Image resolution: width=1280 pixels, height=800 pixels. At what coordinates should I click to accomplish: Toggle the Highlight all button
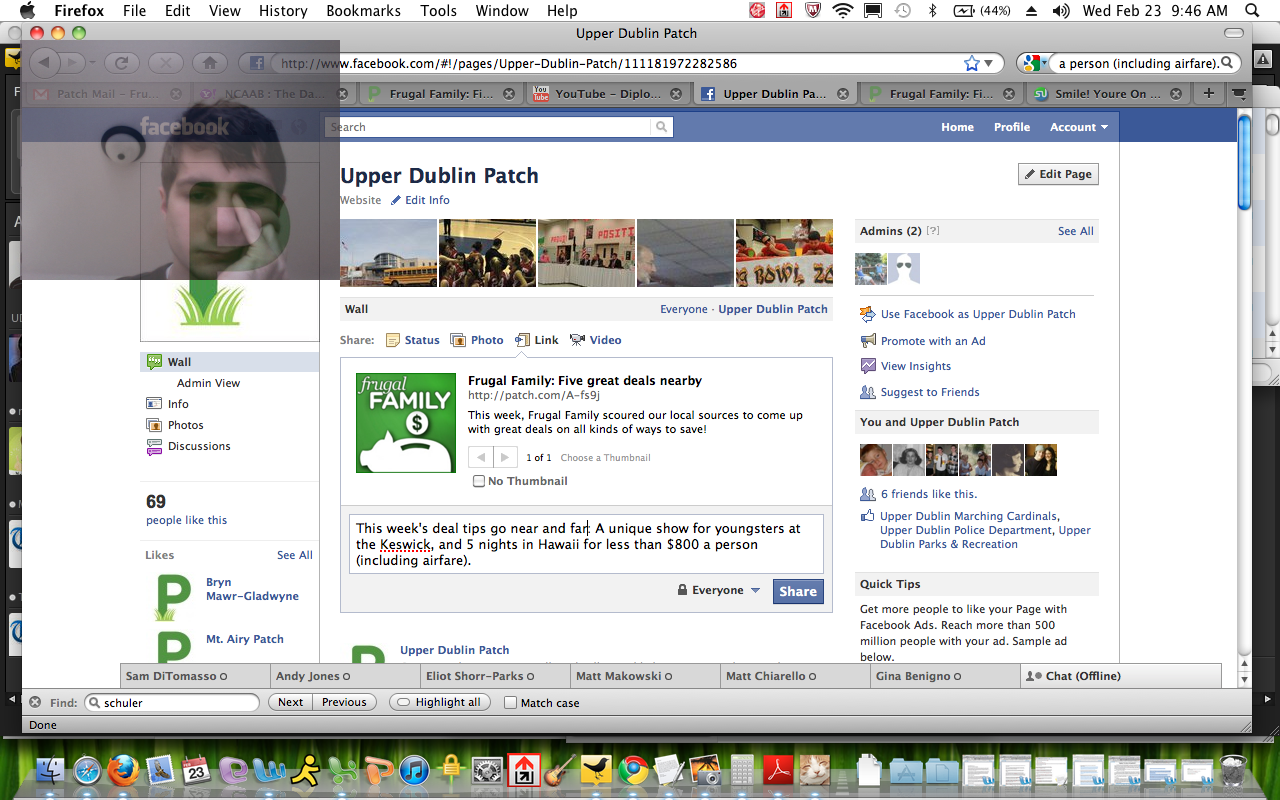point(440,702)
